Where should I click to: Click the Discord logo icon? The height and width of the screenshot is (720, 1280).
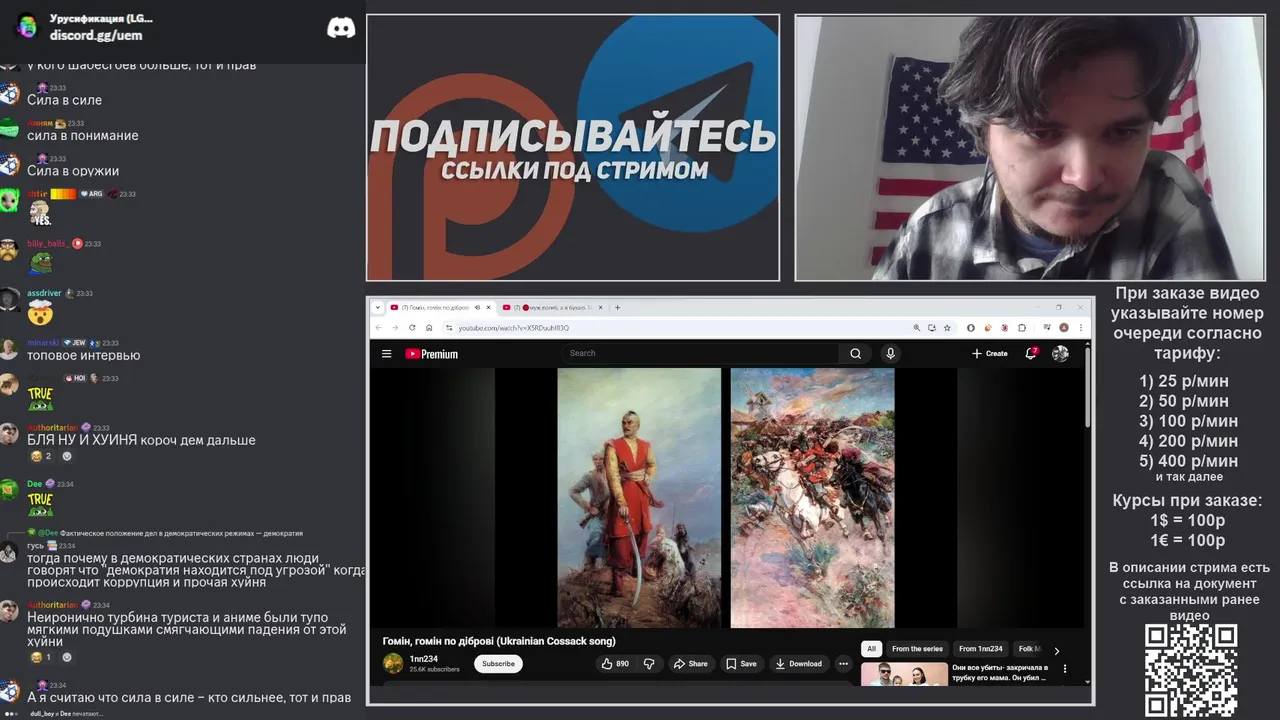[x=341, y=28]
